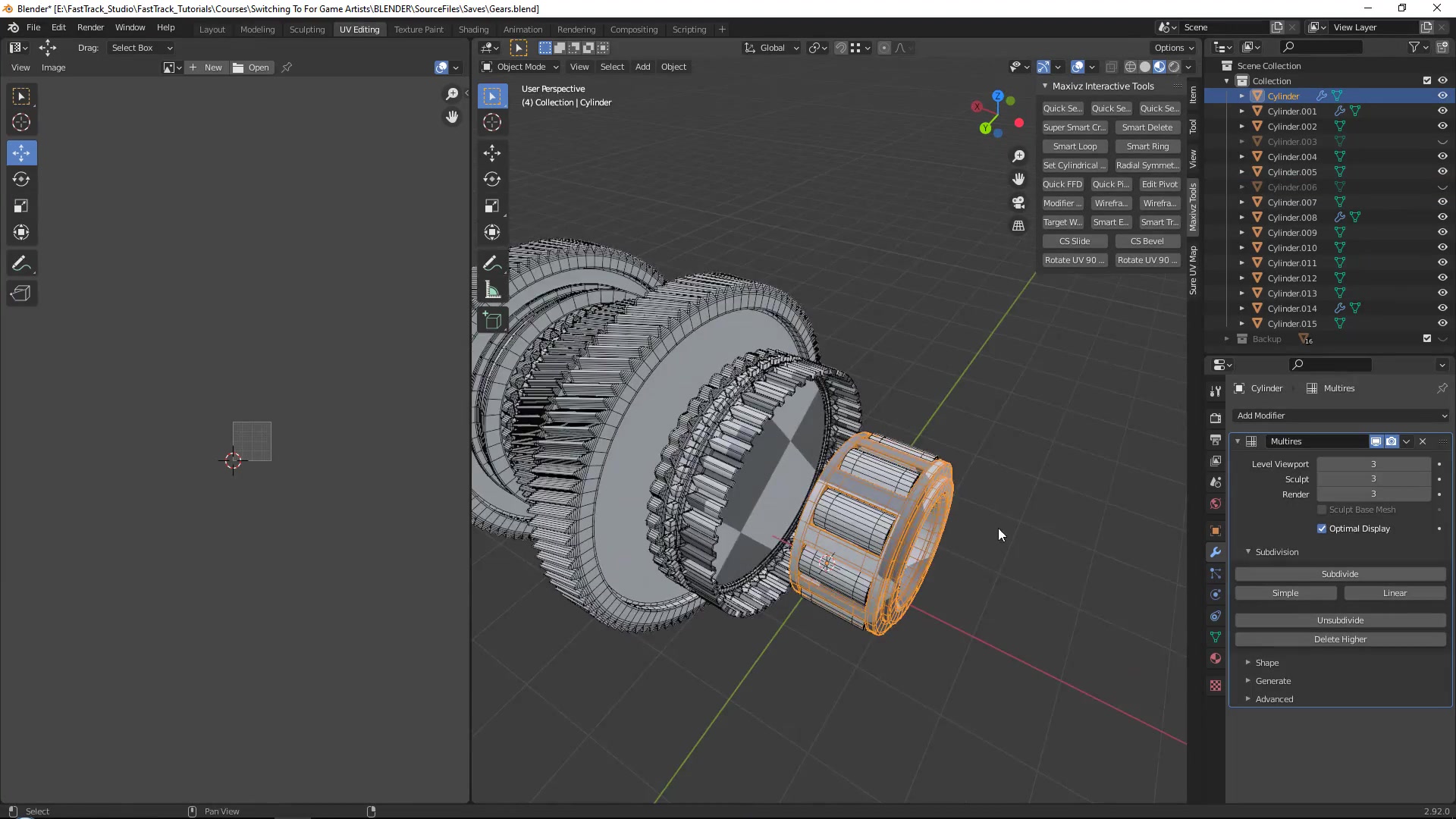Open the Add menu in 3D viewport
This screenshot has width=1456, height=819.
642,67
